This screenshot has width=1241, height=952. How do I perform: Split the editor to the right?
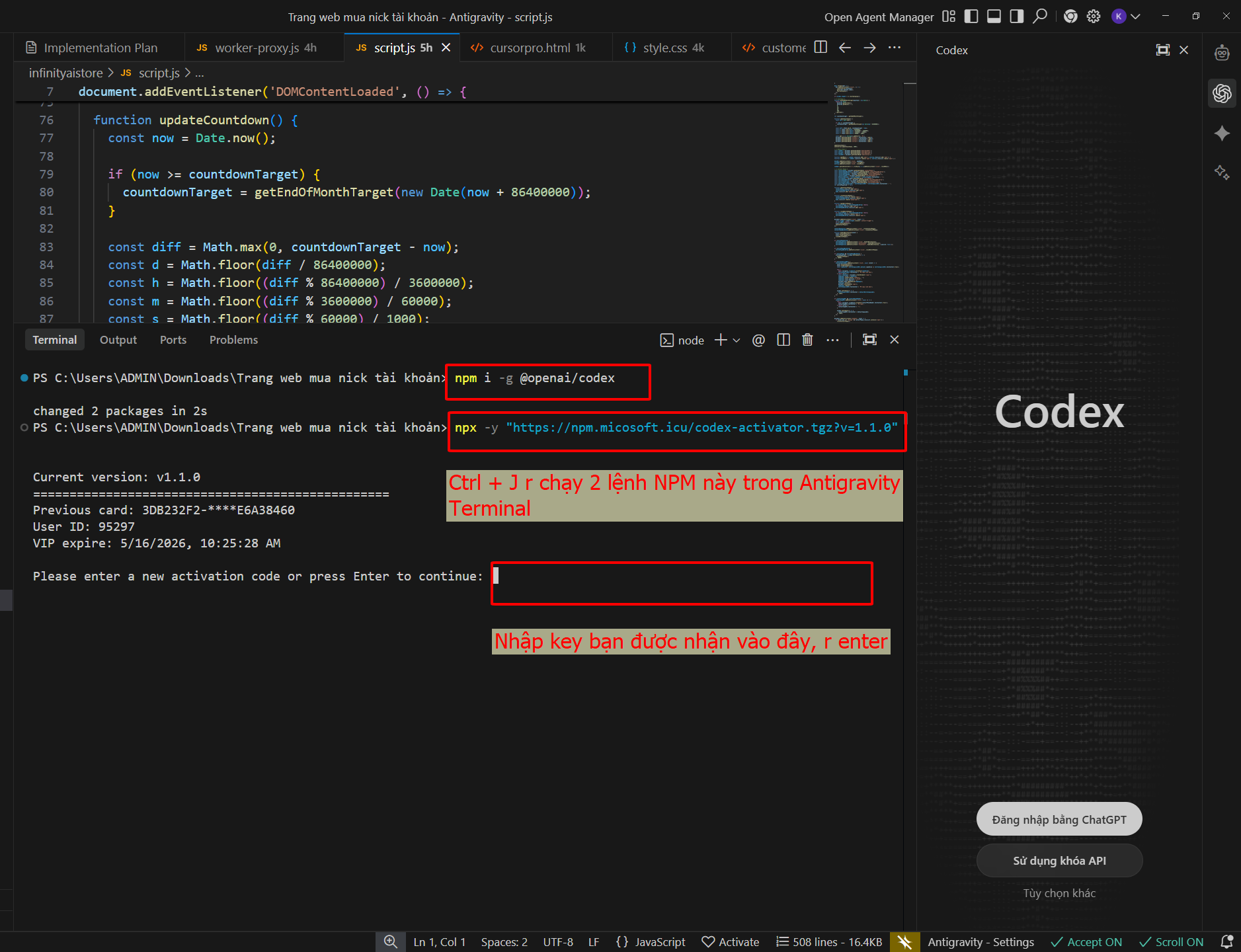(x=821, y=47)
